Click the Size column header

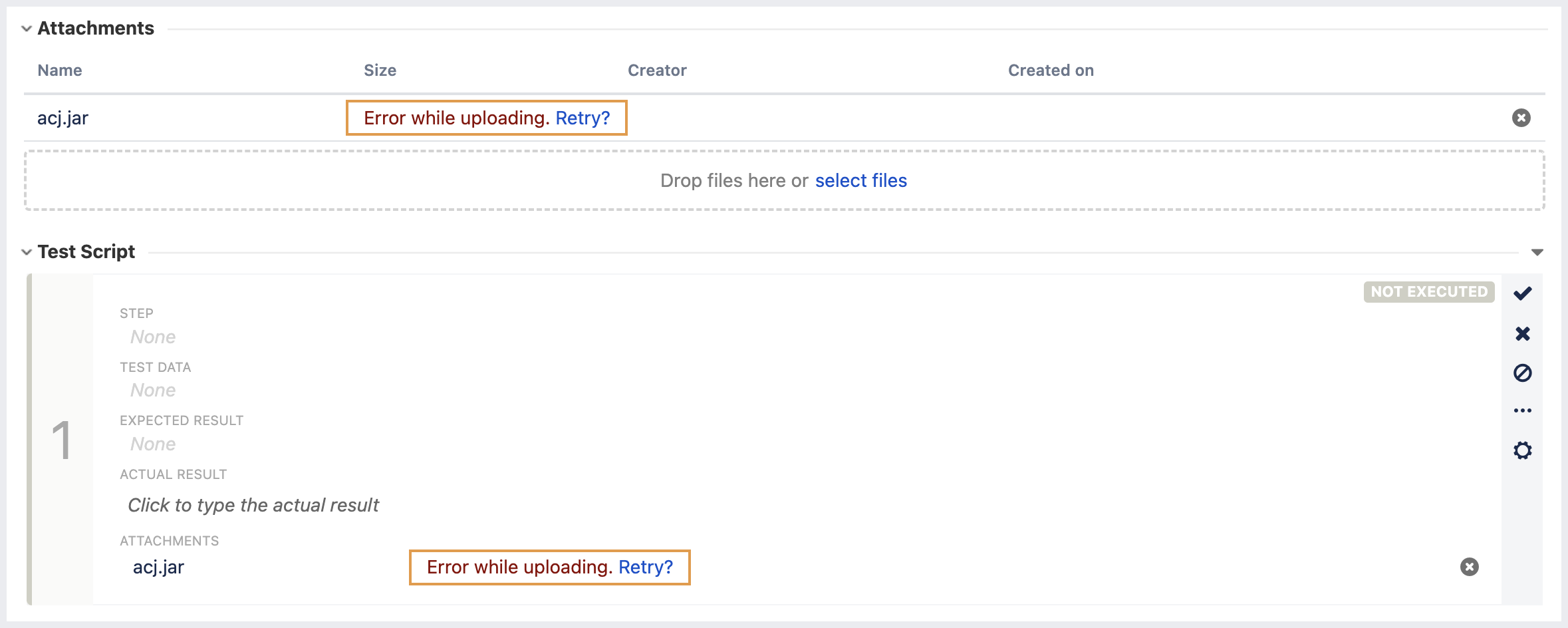[380, 71]
